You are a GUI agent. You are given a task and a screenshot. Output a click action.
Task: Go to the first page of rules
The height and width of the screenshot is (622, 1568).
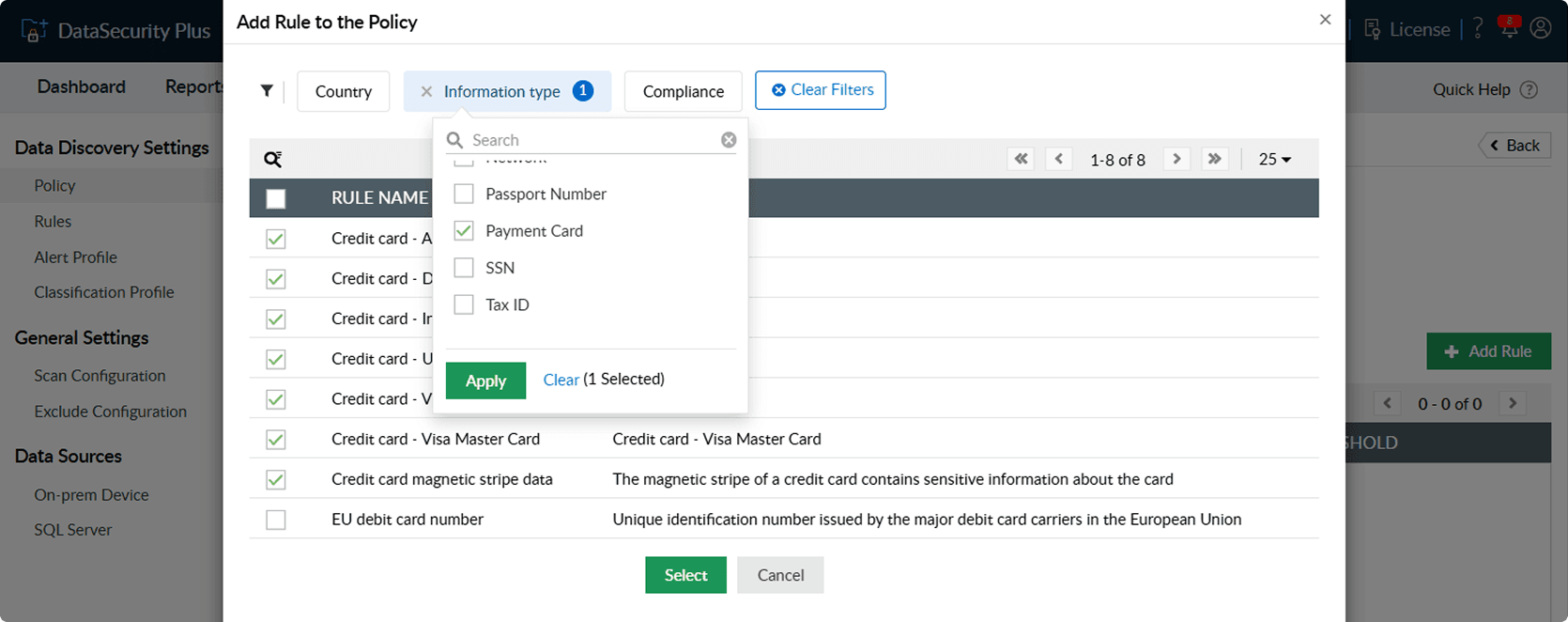(1021, 159)
